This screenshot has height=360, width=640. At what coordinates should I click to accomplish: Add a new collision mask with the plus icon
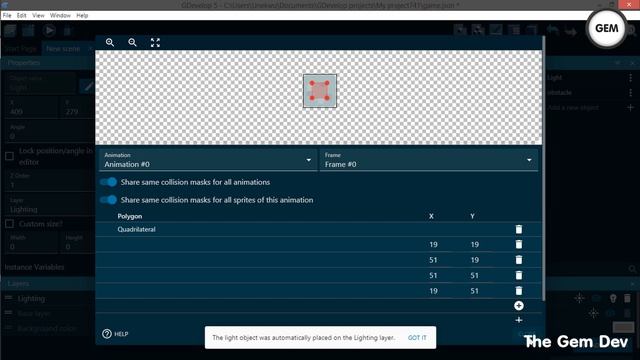(519, 320)
